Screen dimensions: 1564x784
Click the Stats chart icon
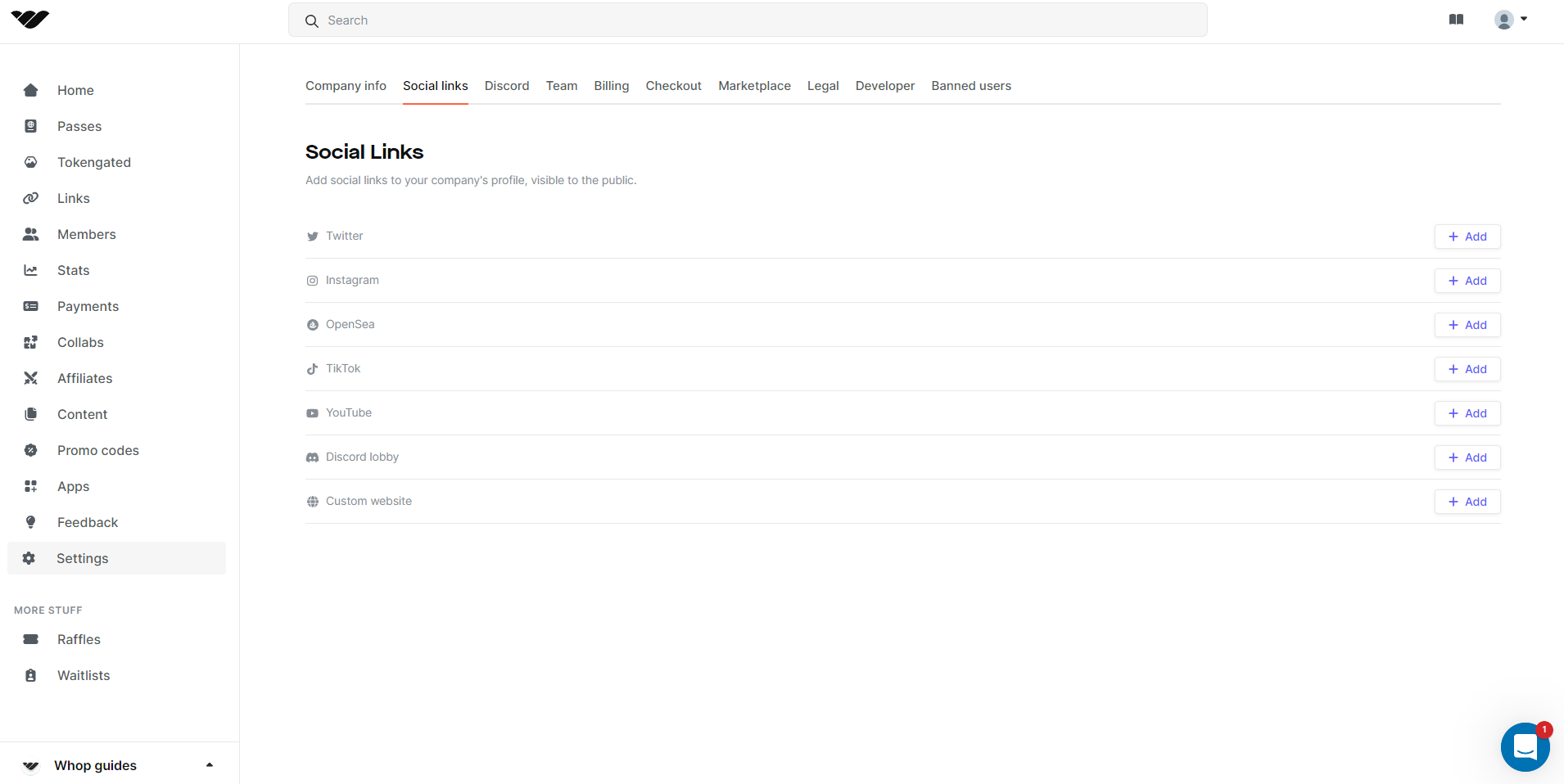click(31, 270)
